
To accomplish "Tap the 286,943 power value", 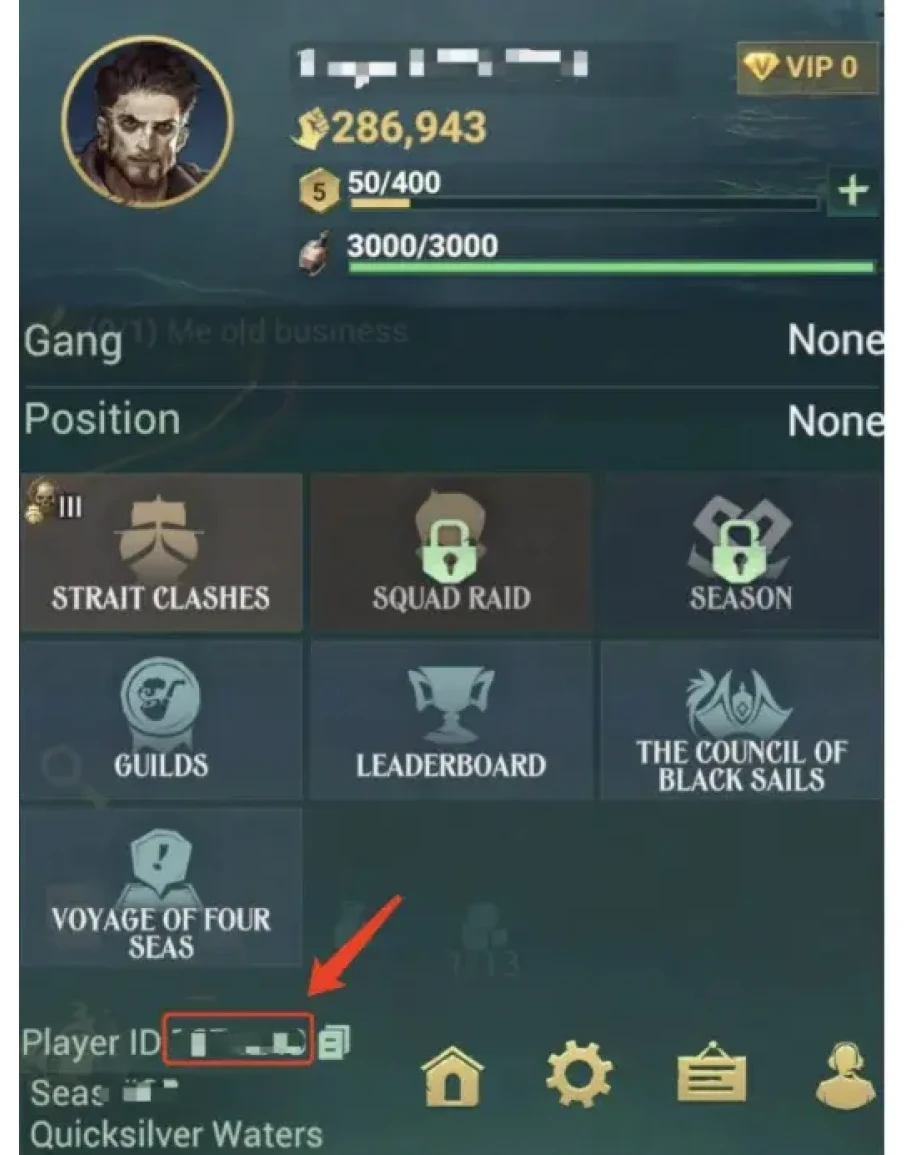I will 408,128.
